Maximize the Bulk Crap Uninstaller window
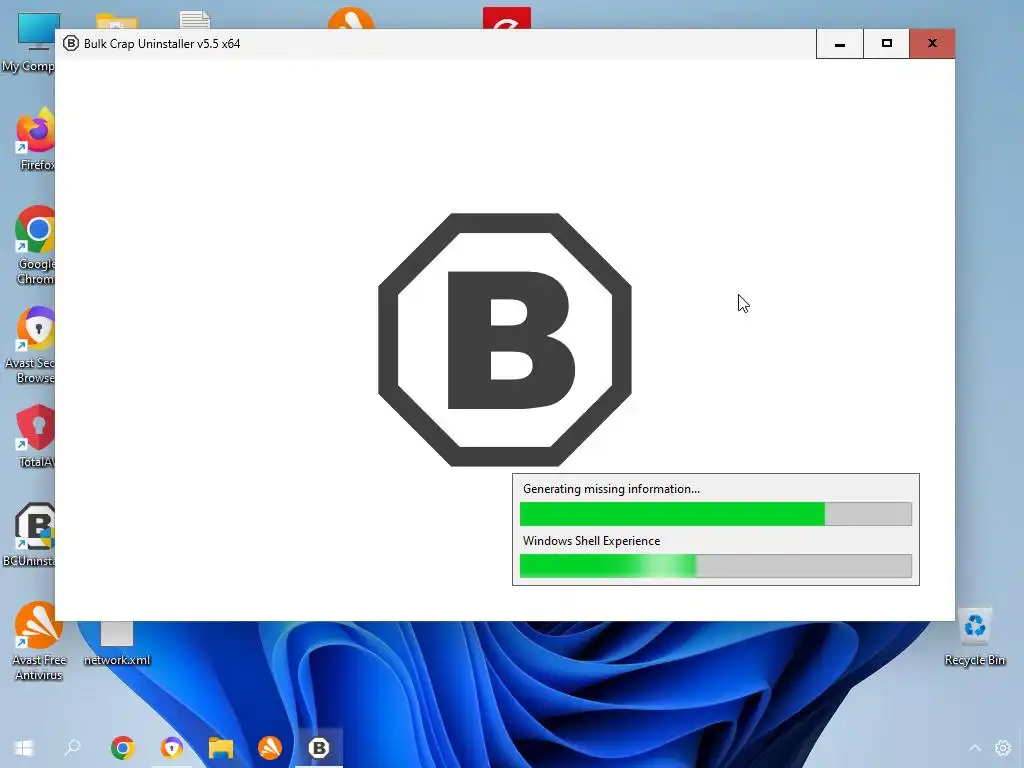 coord(886,44)
